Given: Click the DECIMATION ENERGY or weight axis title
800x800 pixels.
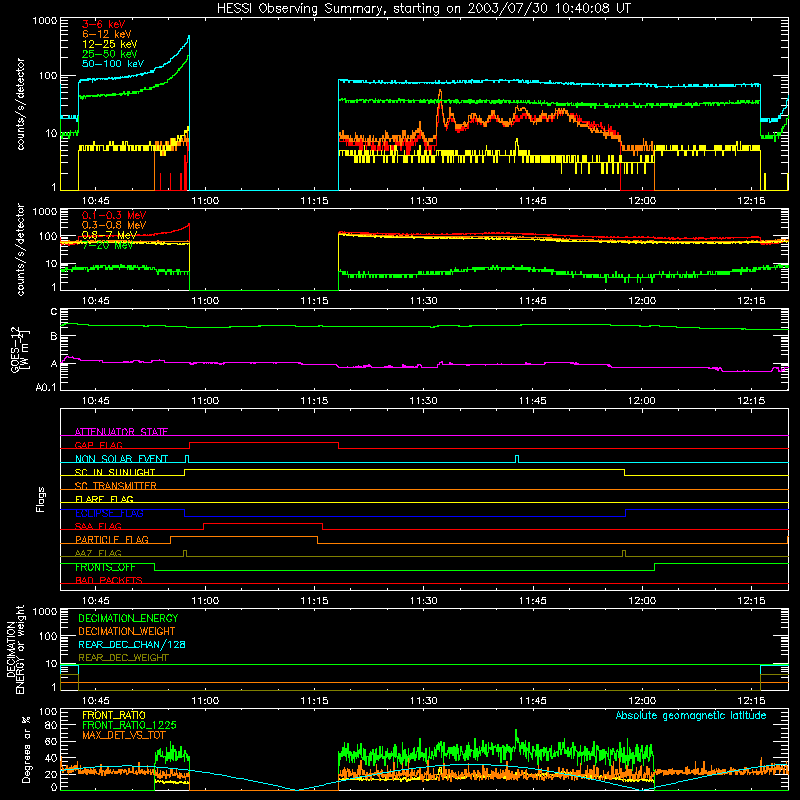Looking at the screenshot, I should 15,649.
